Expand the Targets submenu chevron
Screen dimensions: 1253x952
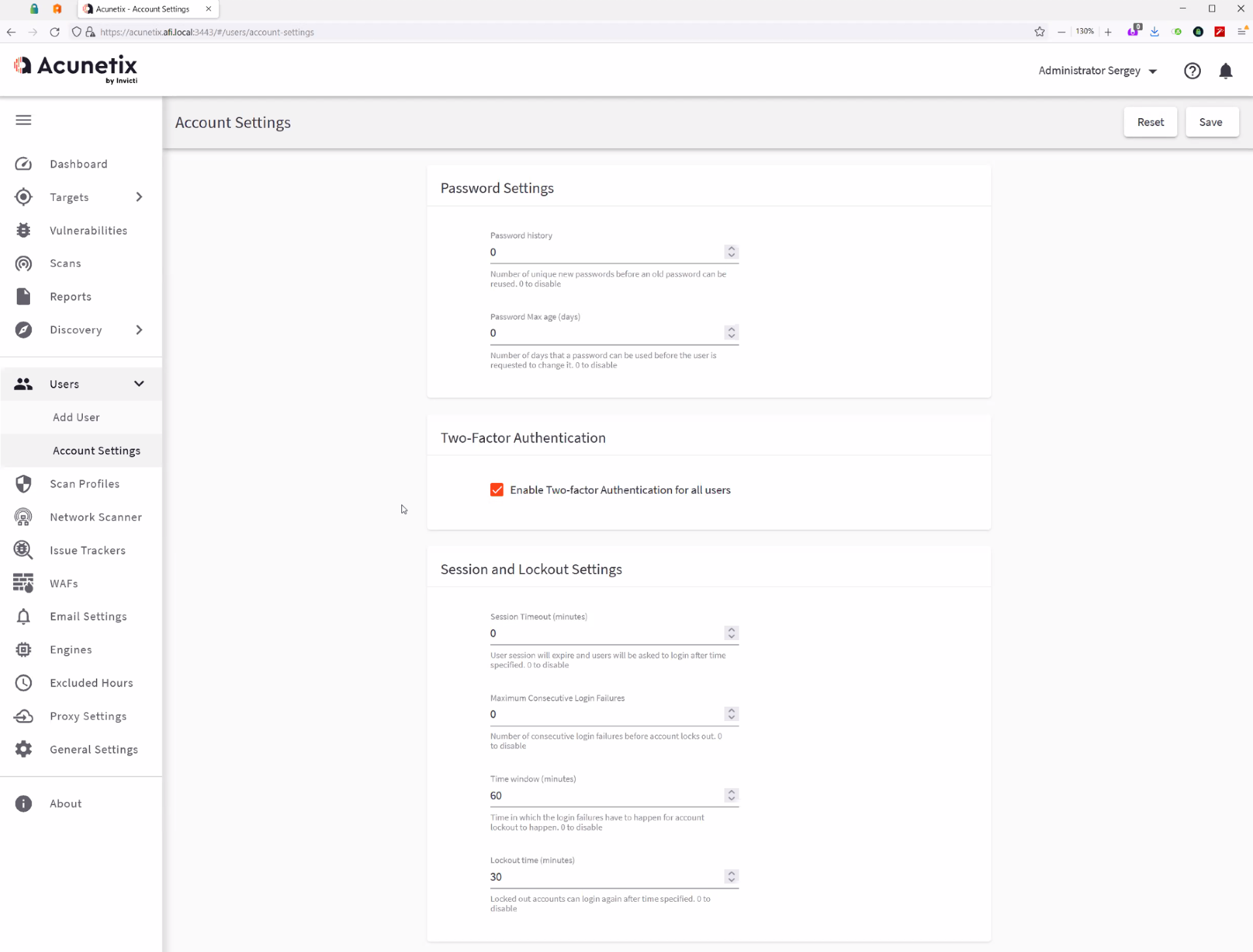(x=139, y=197)
